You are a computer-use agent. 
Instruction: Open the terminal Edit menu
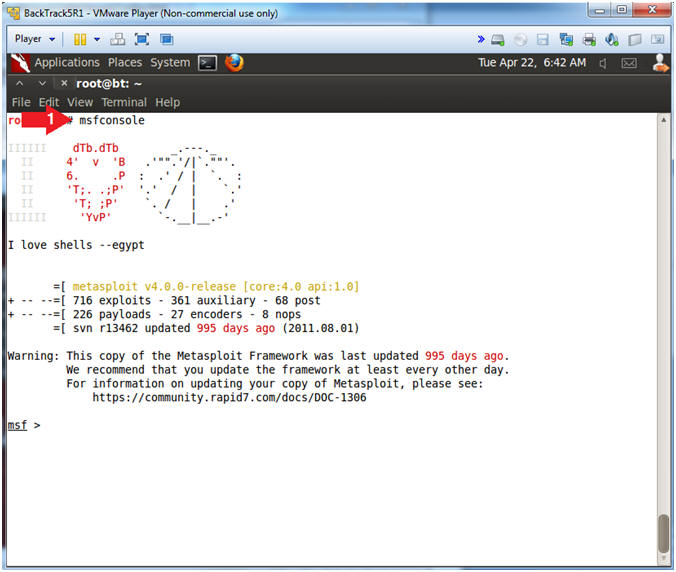pos(49,103)
